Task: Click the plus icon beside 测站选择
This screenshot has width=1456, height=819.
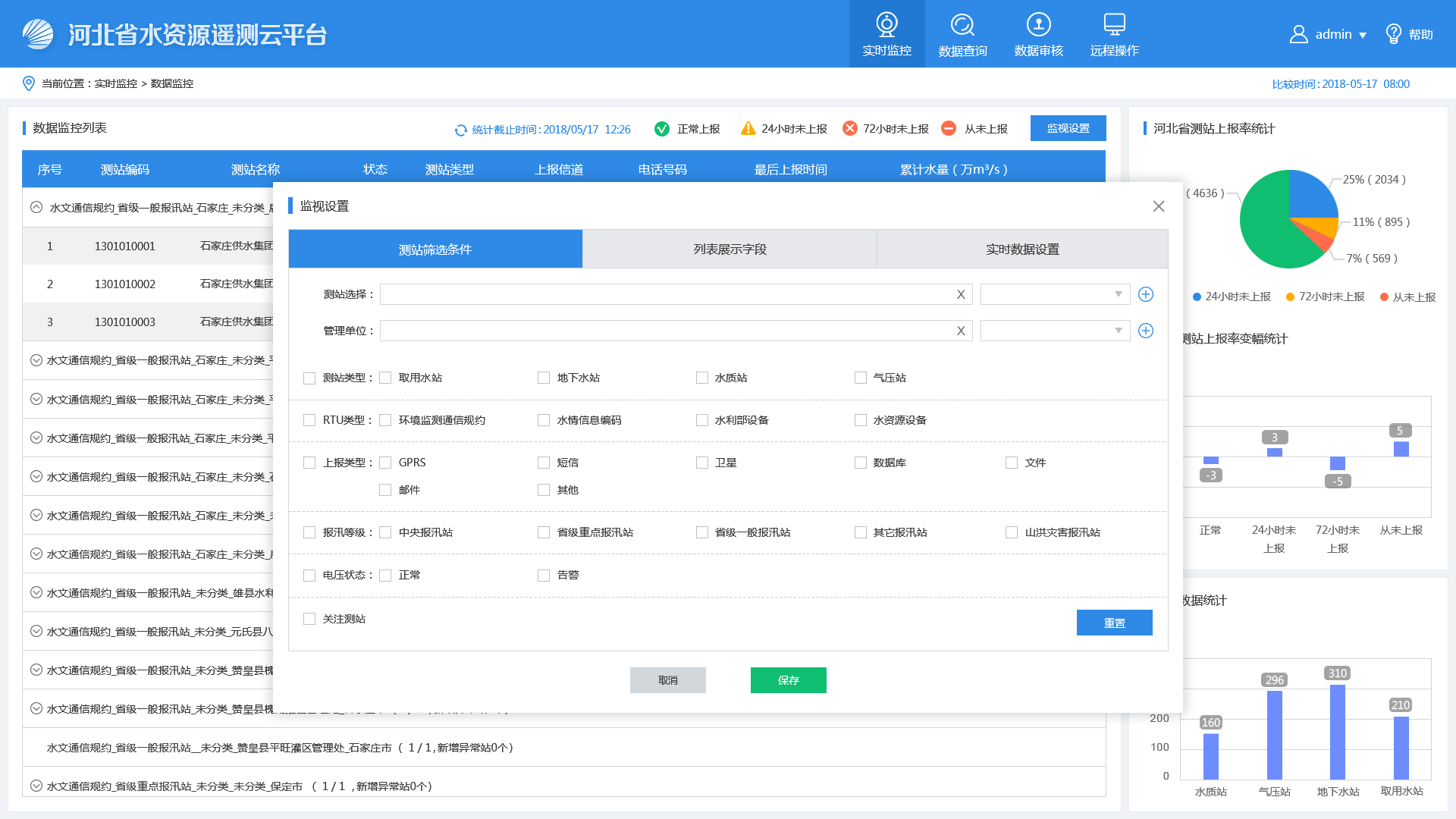Action: click(1146, 294)
